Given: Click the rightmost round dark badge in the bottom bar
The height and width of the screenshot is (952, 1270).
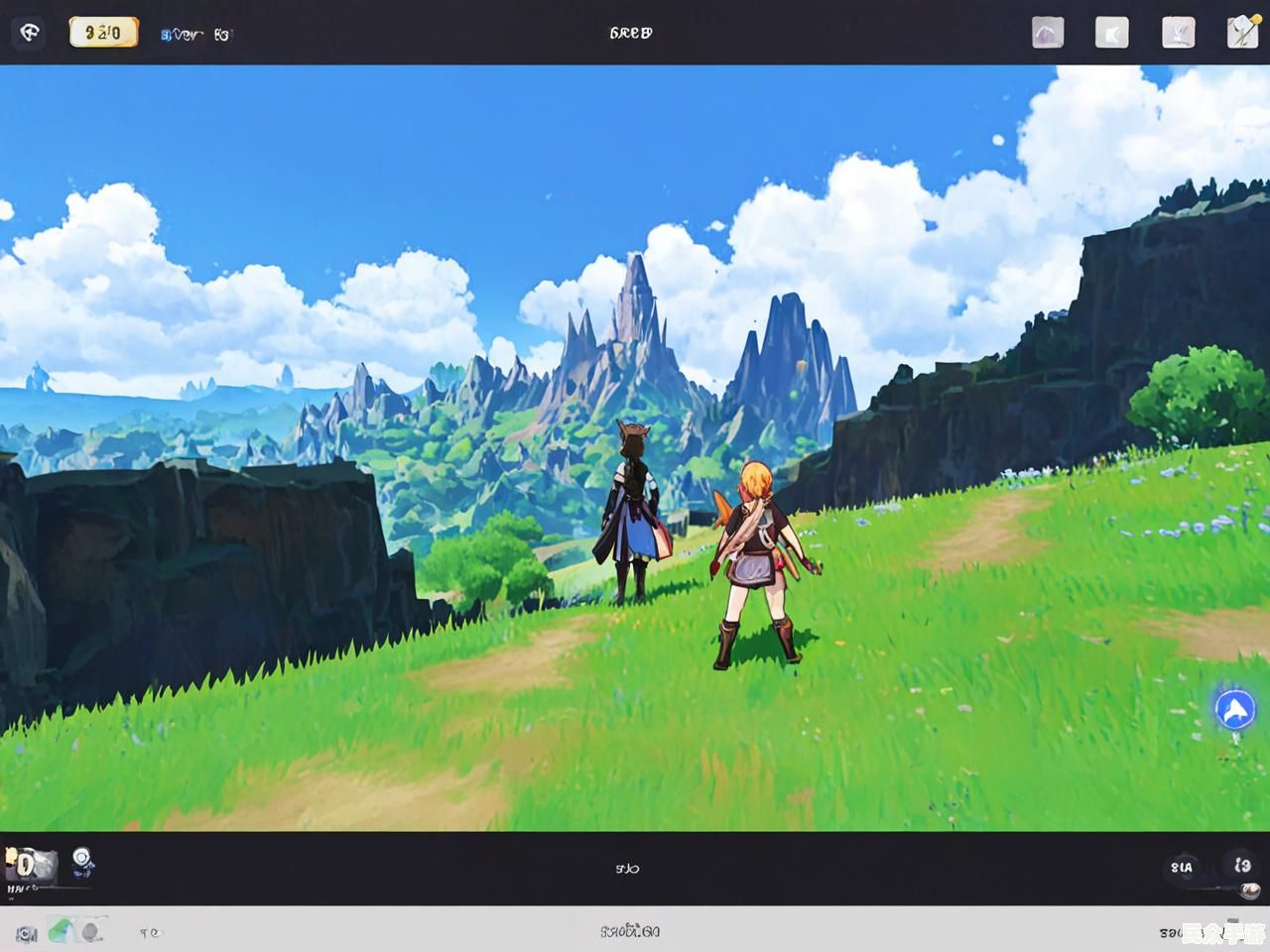Looking at the screenshot, I should (1242, 866).
